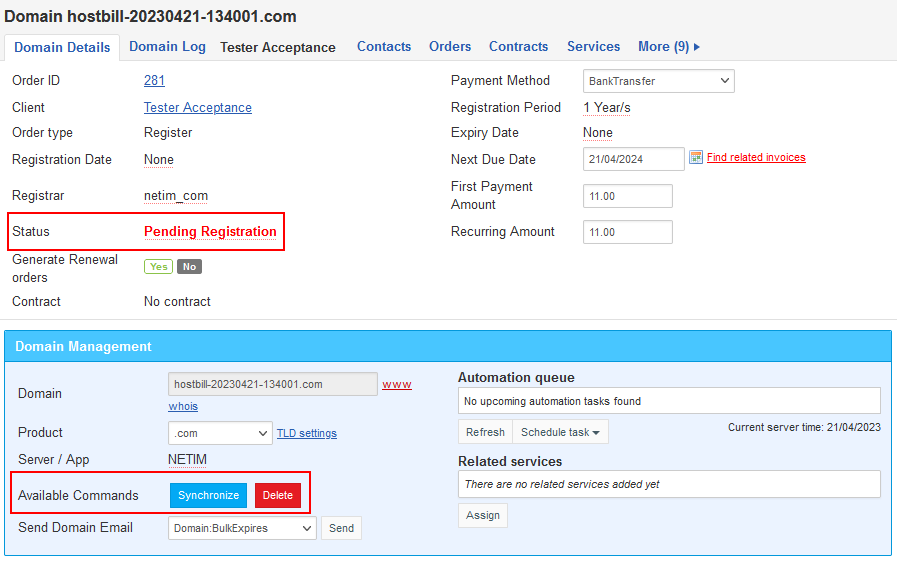
Task: Expand the Schedule task menu
Action: click(x=560, y=432)
